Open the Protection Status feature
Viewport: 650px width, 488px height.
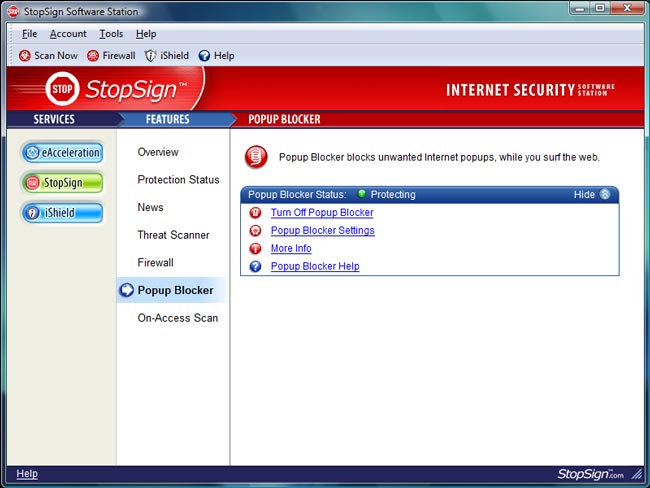click(x=178, y=180)
